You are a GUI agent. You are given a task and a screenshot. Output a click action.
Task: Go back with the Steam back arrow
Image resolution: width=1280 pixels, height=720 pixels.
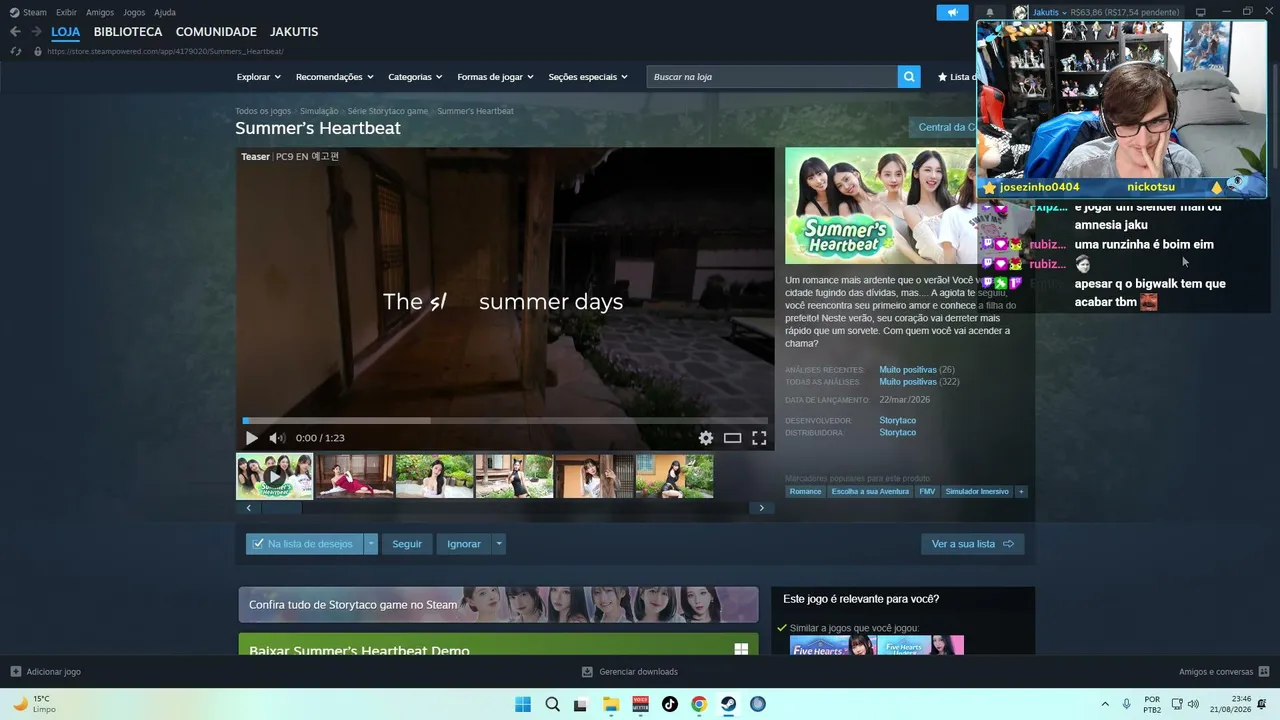[15, 32]
